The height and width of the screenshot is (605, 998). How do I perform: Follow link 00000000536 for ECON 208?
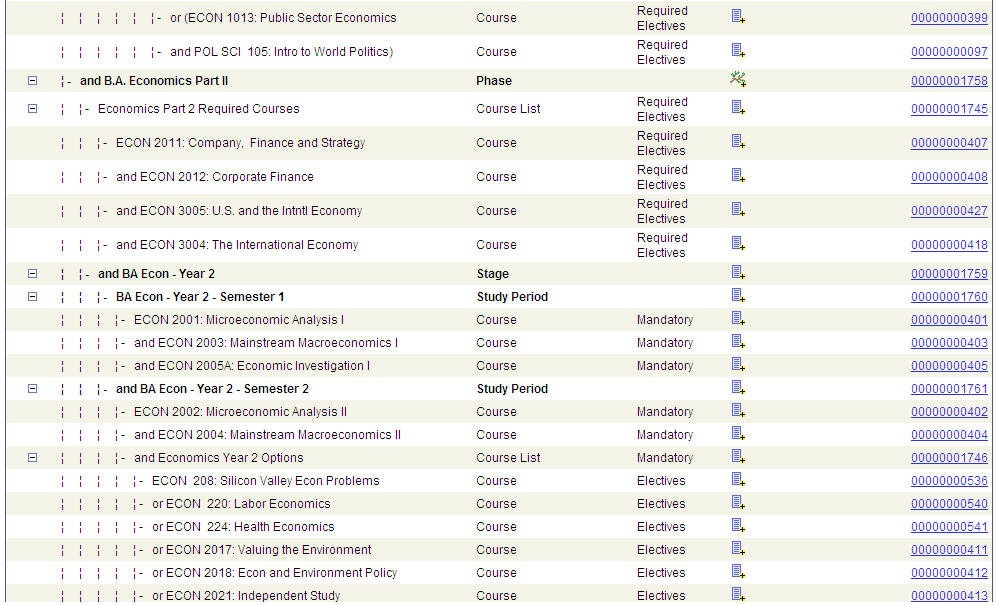(x=949, y=480)
